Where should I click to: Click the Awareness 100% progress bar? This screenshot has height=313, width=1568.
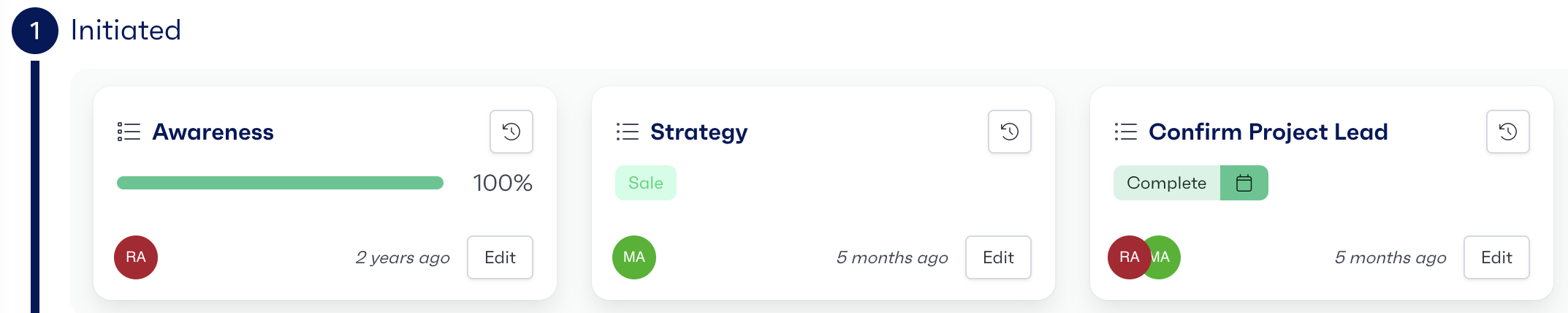click(280, 183)
